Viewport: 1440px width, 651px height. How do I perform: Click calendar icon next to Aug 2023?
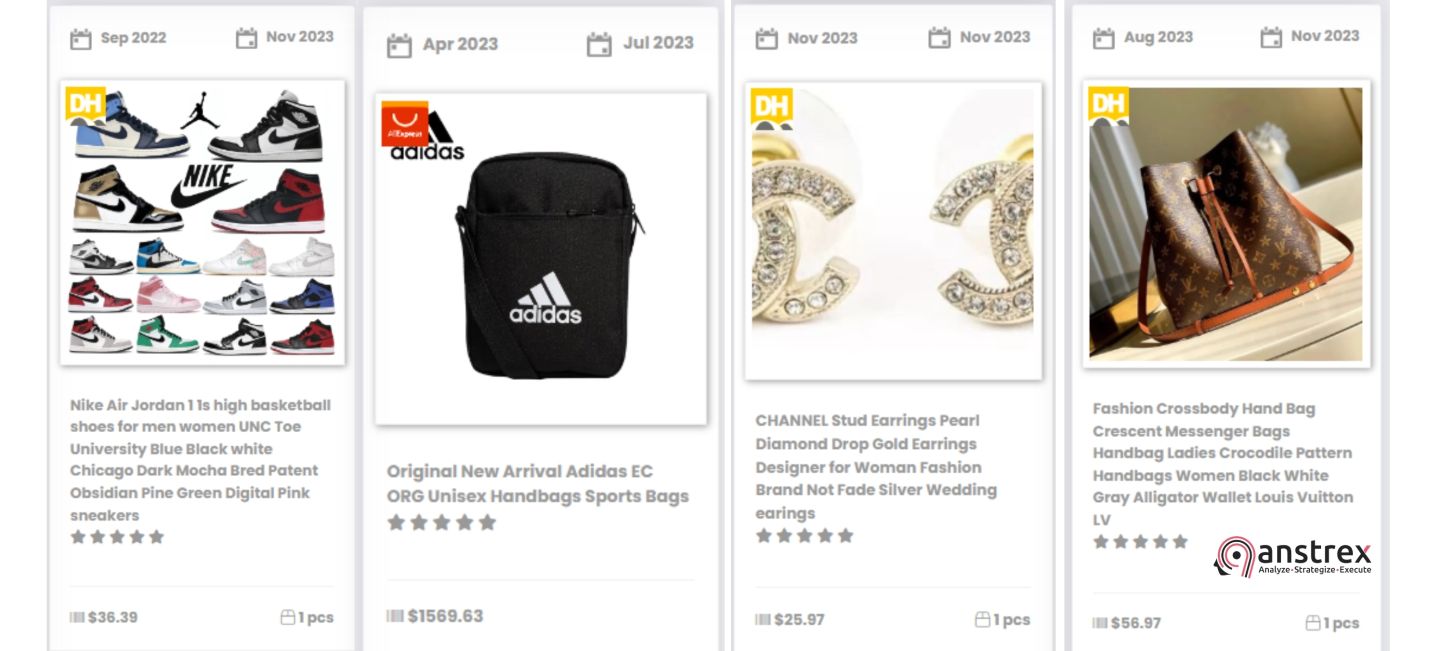click(x=1103, y=38)
